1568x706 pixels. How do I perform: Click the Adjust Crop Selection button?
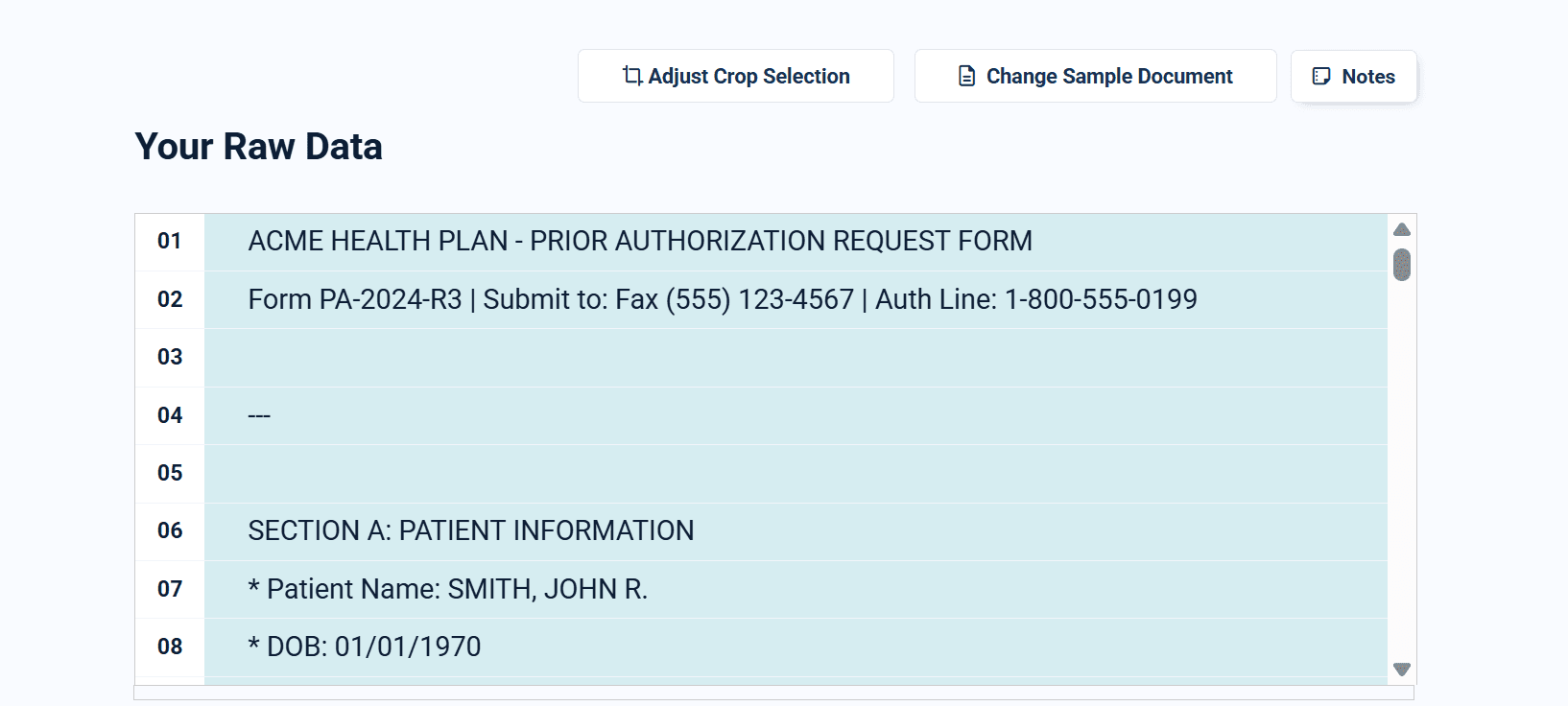coord(735,75)
